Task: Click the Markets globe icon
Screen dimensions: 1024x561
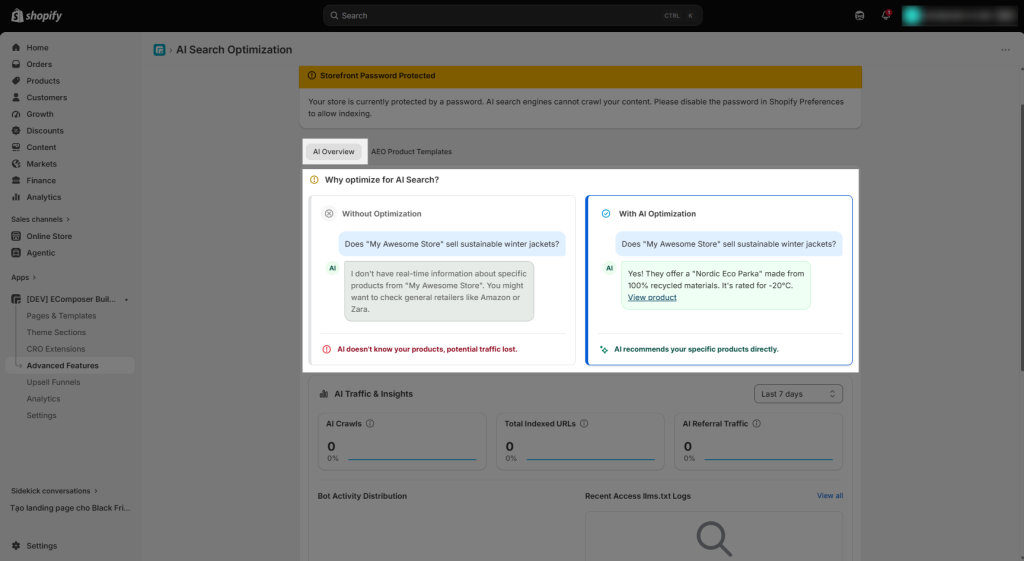Action: pyautogui.click(x=16, y=164)
